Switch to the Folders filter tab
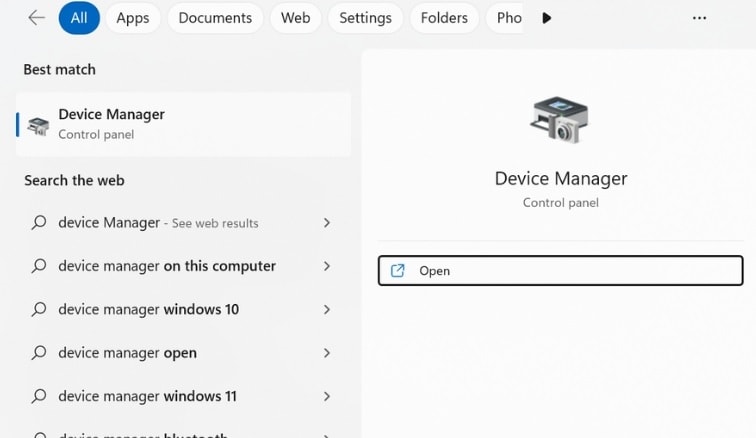The width and height of the screenshot is (756, 438). coord(444,18)
